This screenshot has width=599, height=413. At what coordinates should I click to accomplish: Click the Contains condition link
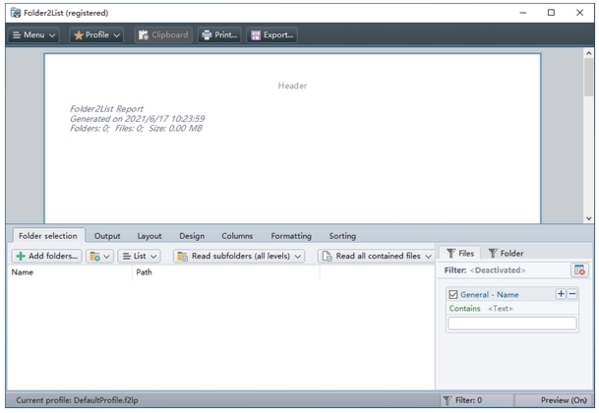[x=465, y=309]
